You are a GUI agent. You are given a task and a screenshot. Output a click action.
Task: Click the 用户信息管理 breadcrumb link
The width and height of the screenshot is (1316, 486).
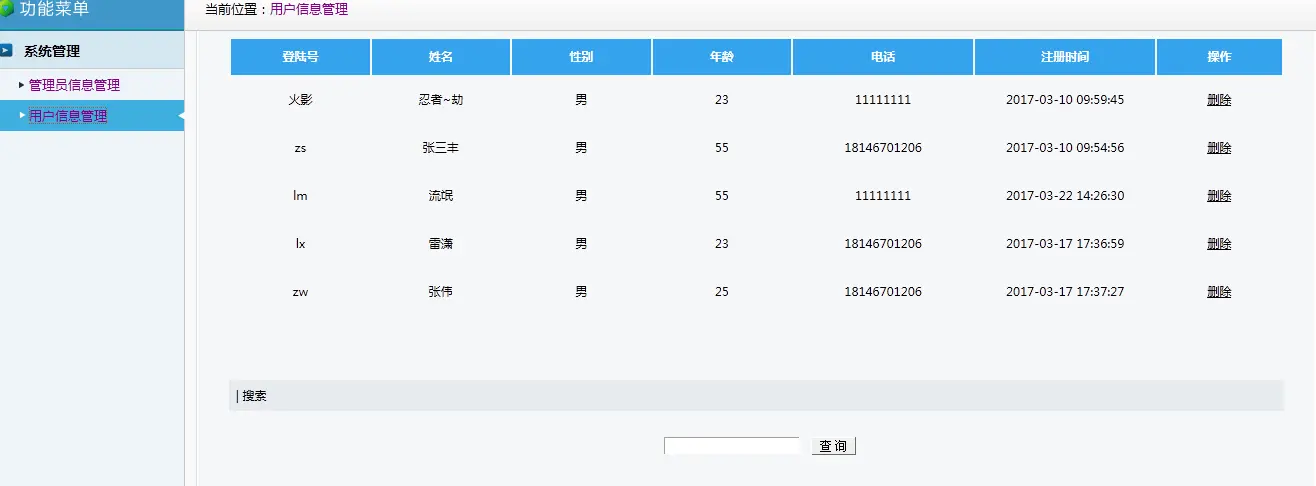[x=309, y=10]
